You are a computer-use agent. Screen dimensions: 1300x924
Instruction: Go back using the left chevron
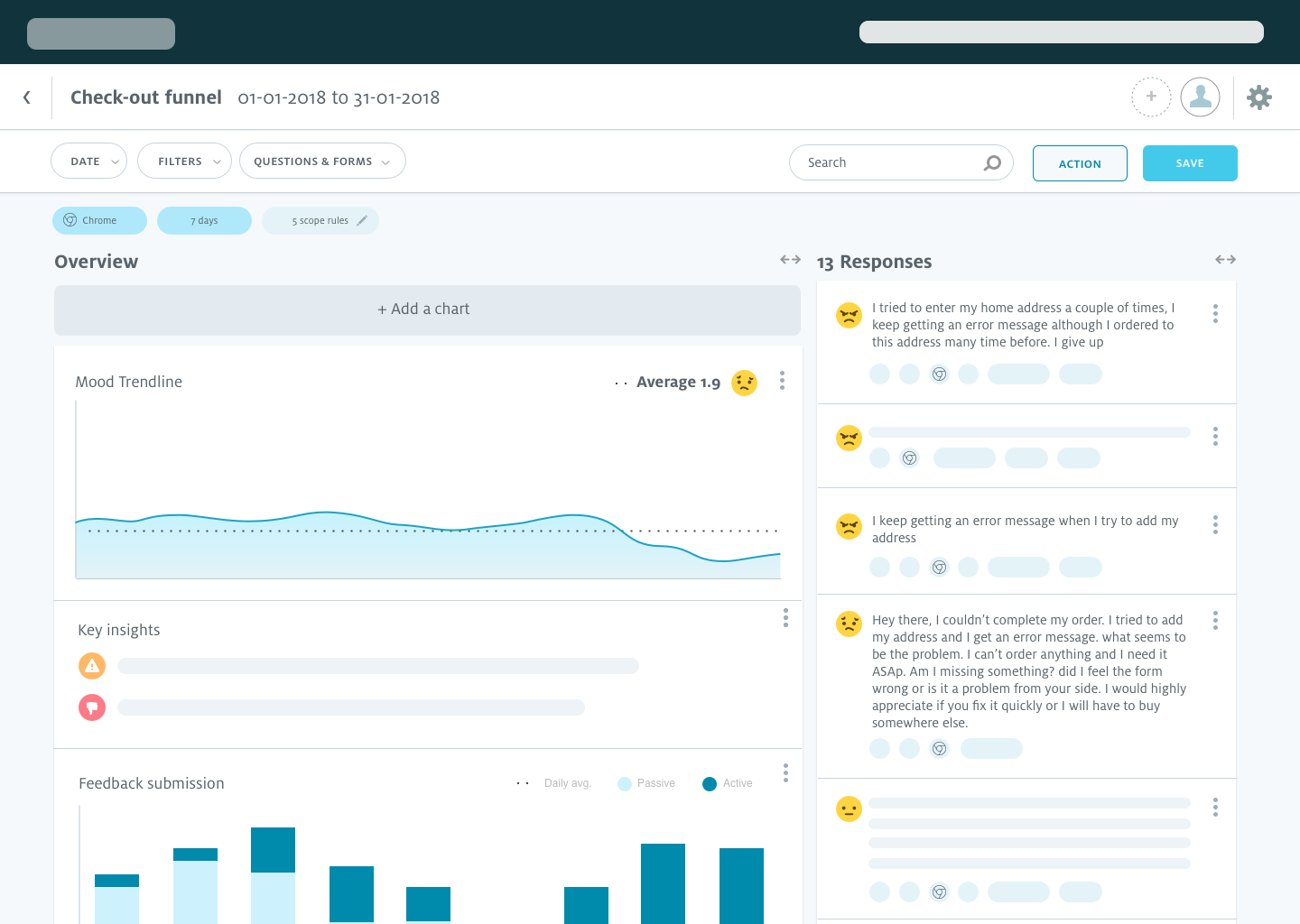[x=27, y=97]
